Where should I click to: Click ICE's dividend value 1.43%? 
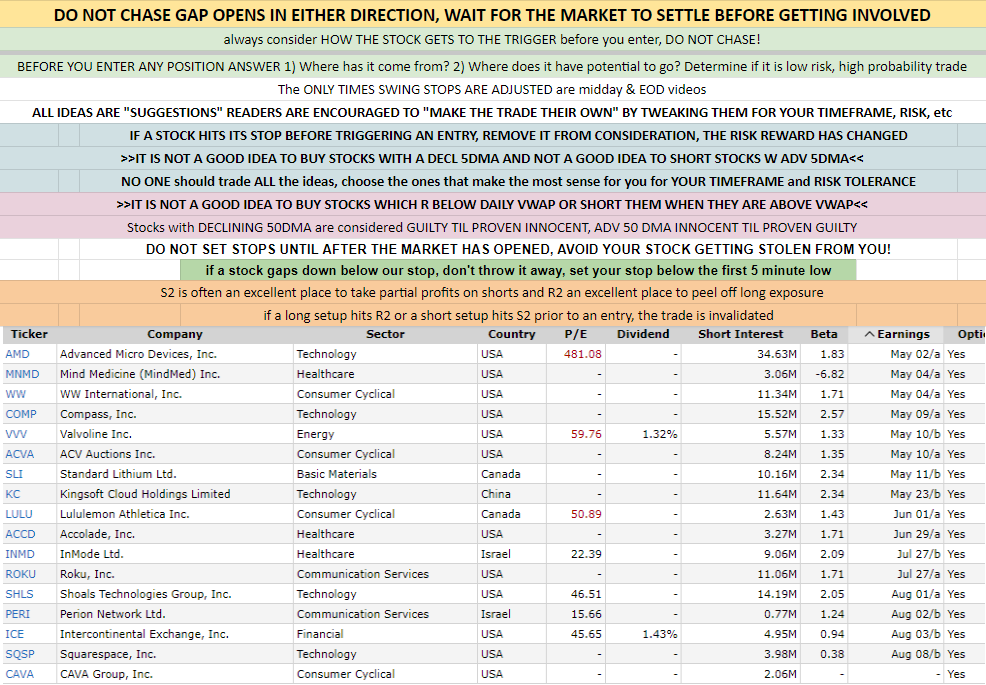click(x=660, y=634)
